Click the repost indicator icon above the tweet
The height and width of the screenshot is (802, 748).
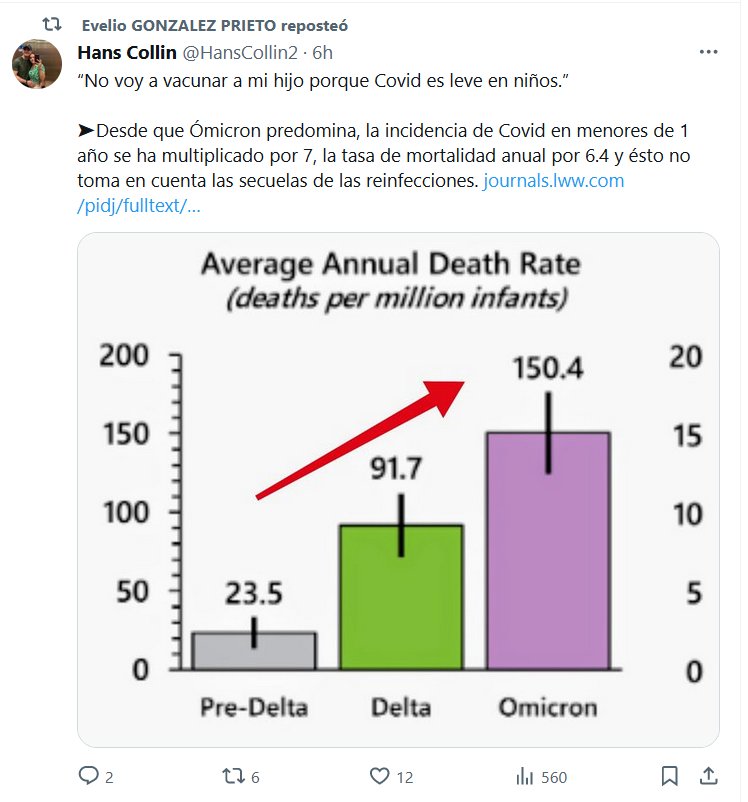[x=57, y=23]
